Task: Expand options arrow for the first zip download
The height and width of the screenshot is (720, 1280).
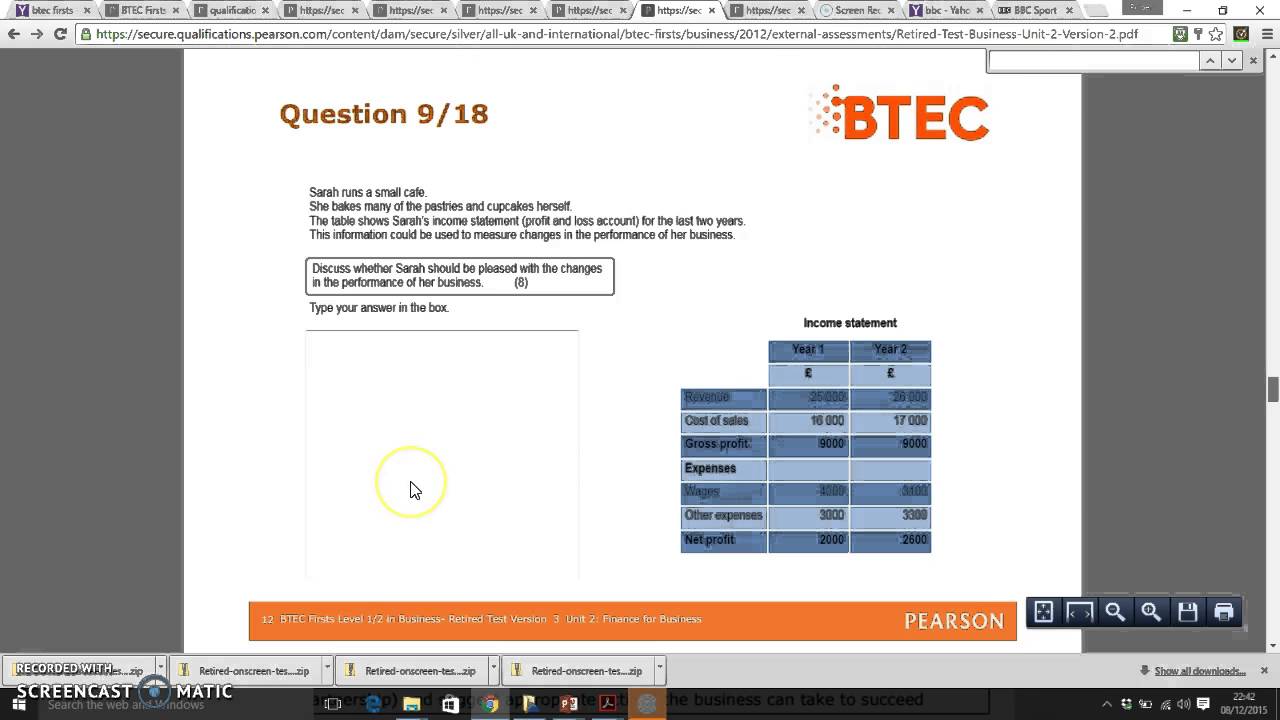Action: coord(161,671)
